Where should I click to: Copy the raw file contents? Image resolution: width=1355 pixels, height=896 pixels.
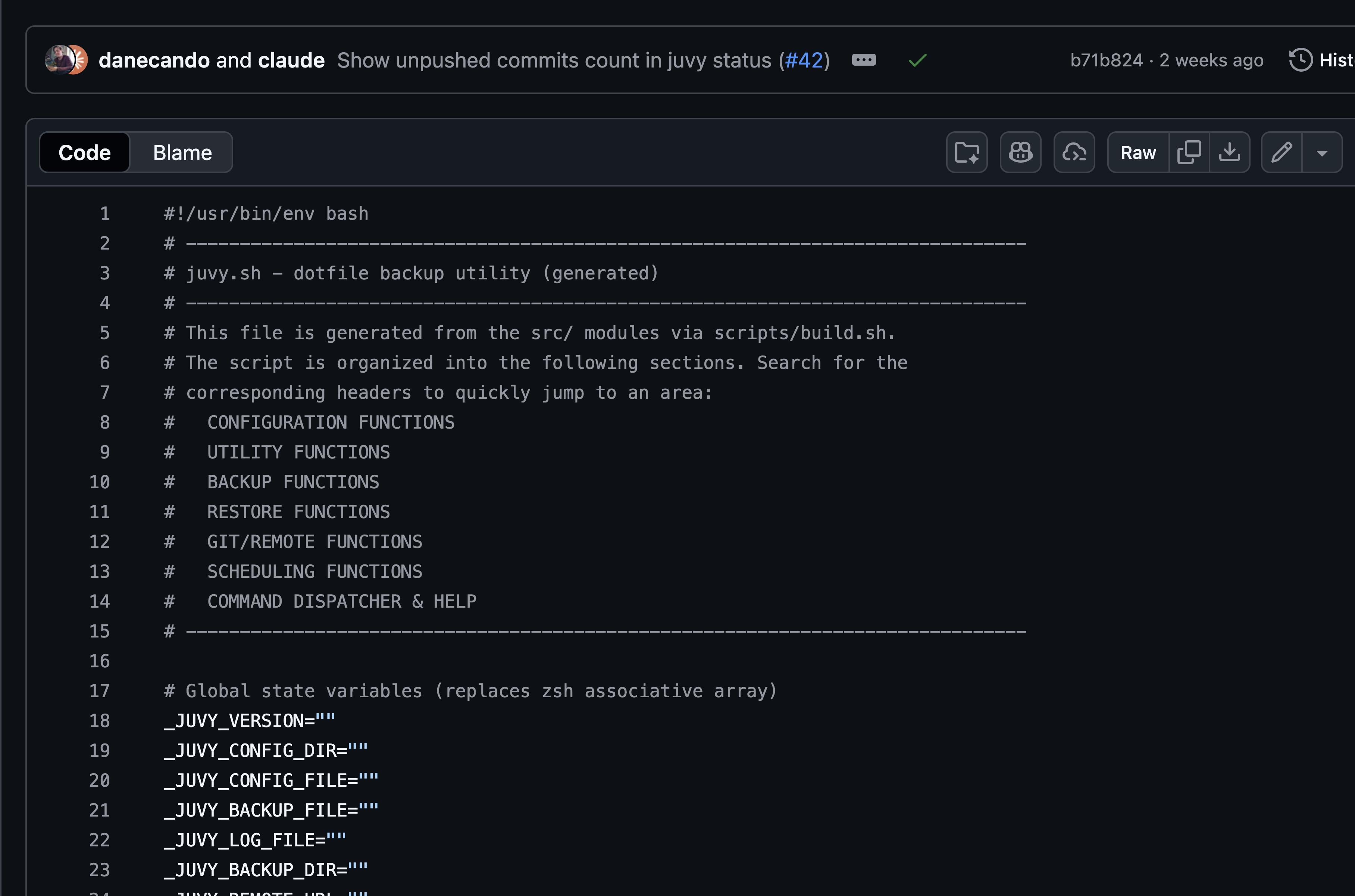point(1189,152)
